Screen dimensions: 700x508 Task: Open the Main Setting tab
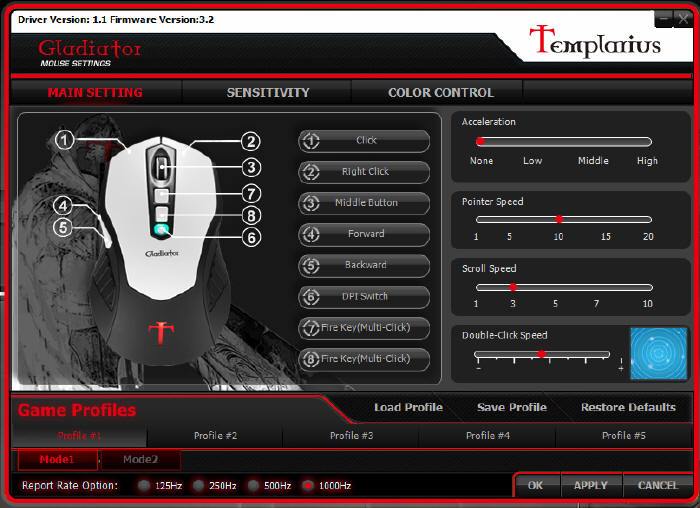[95, 92]
